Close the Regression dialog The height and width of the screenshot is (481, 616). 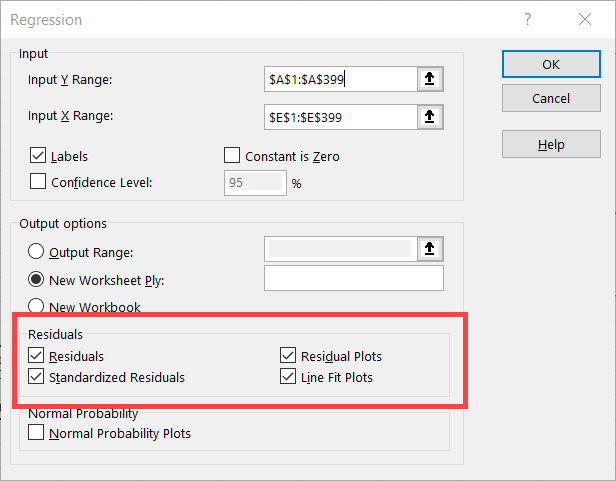(585, 19)
